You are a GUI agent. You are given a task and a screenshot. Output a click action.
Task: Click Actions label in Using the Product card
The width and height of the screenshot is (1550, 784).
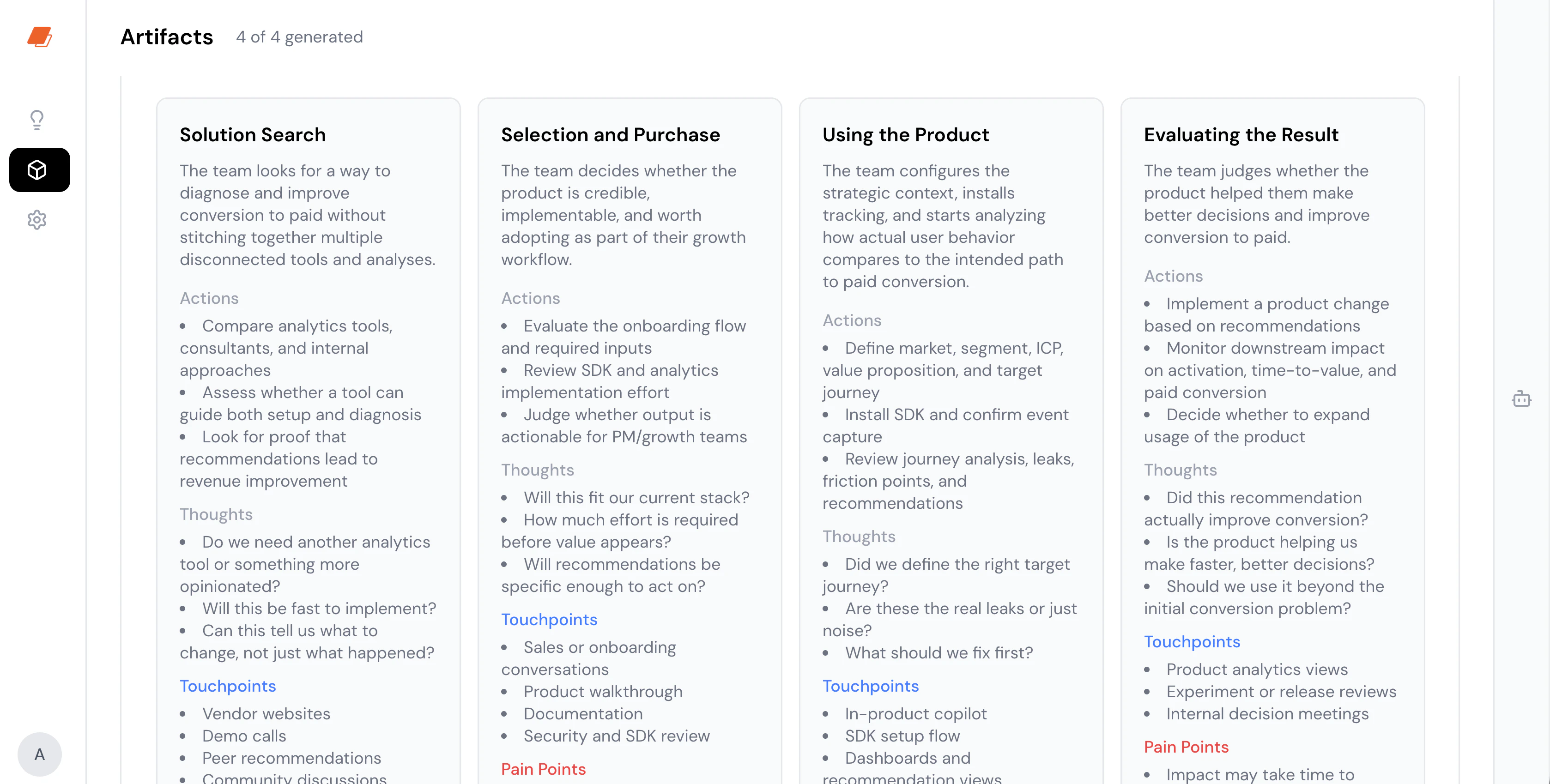click(x=851, y=320)
